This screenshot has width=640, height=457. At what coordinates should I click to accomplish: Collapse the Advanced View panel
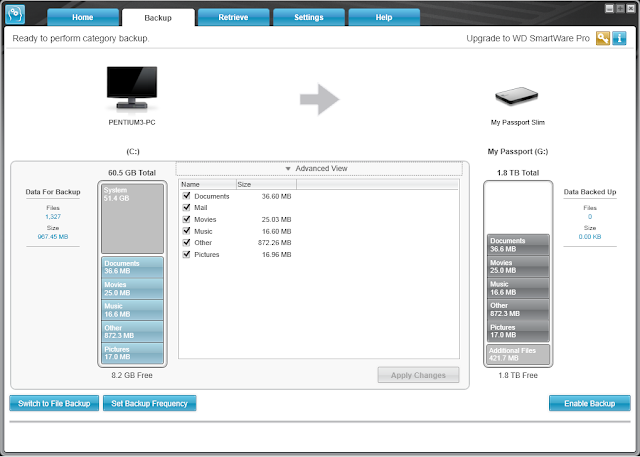tap(319, 169)
